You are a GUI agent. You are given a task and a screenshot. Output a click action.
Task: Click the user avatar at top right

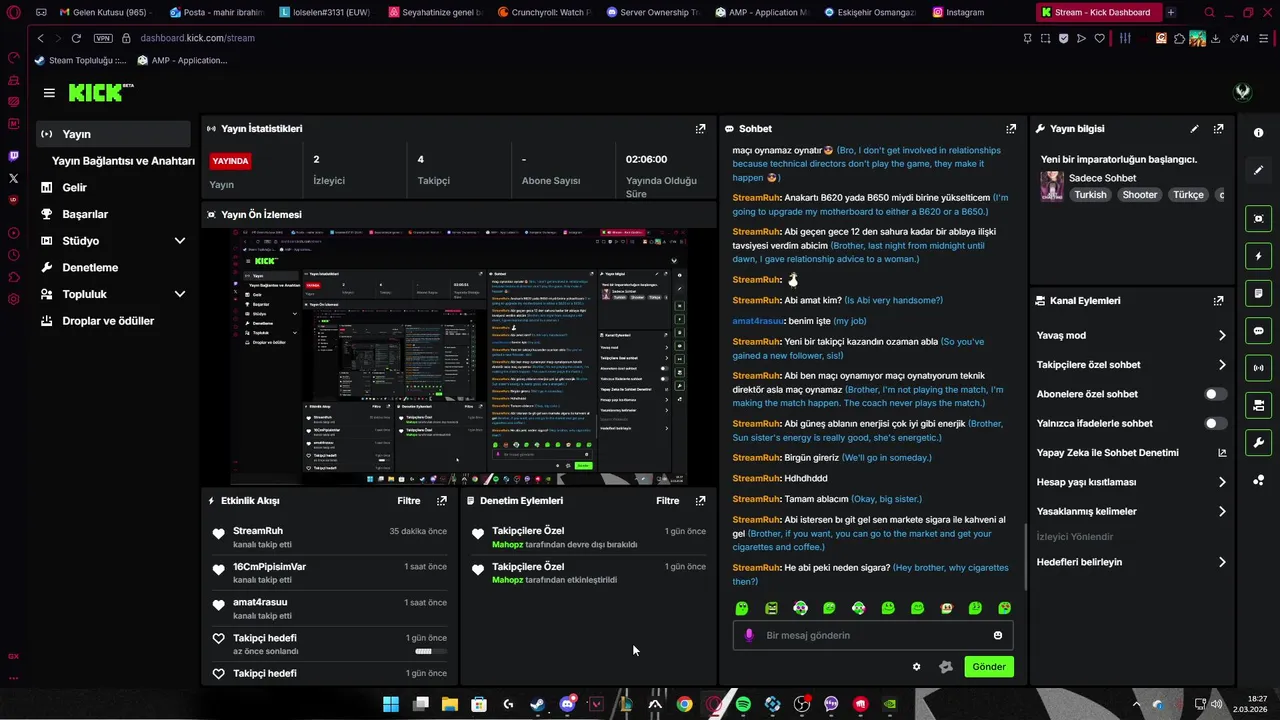[1242, 92]
